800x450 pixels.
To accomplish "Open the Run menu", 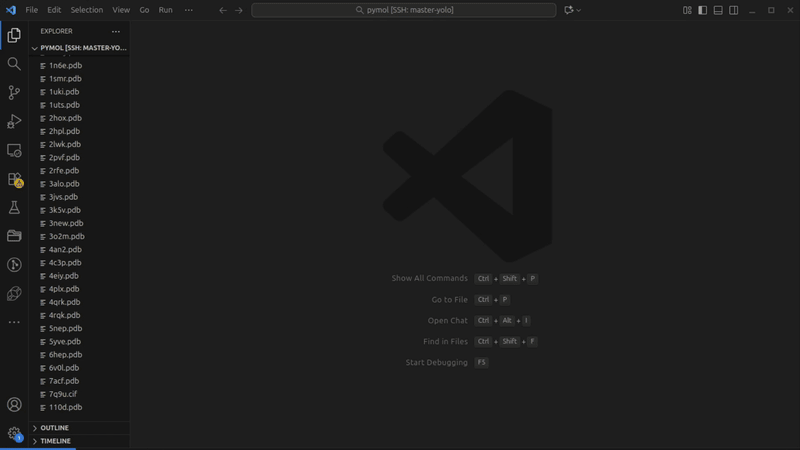I will click(166, 10).
